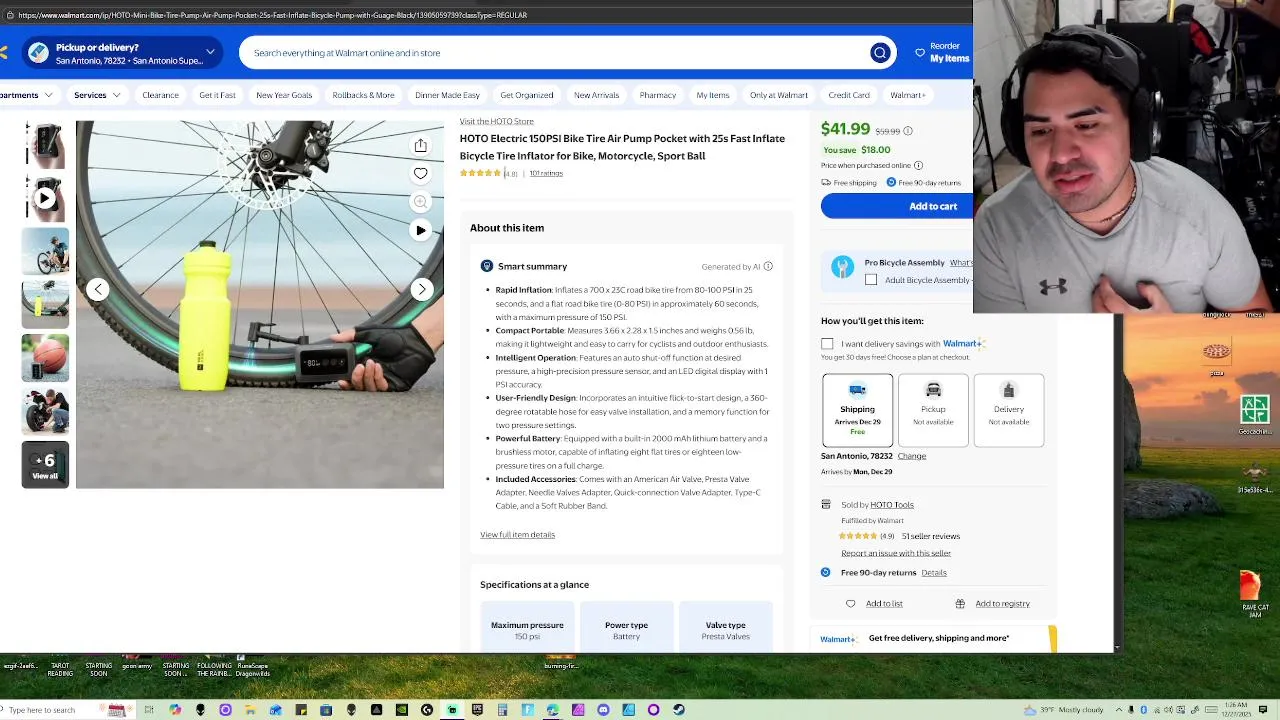The image size is (1280, 720).
Task: Open the Credit Card nav item
Action: click(x=848, y=95)
